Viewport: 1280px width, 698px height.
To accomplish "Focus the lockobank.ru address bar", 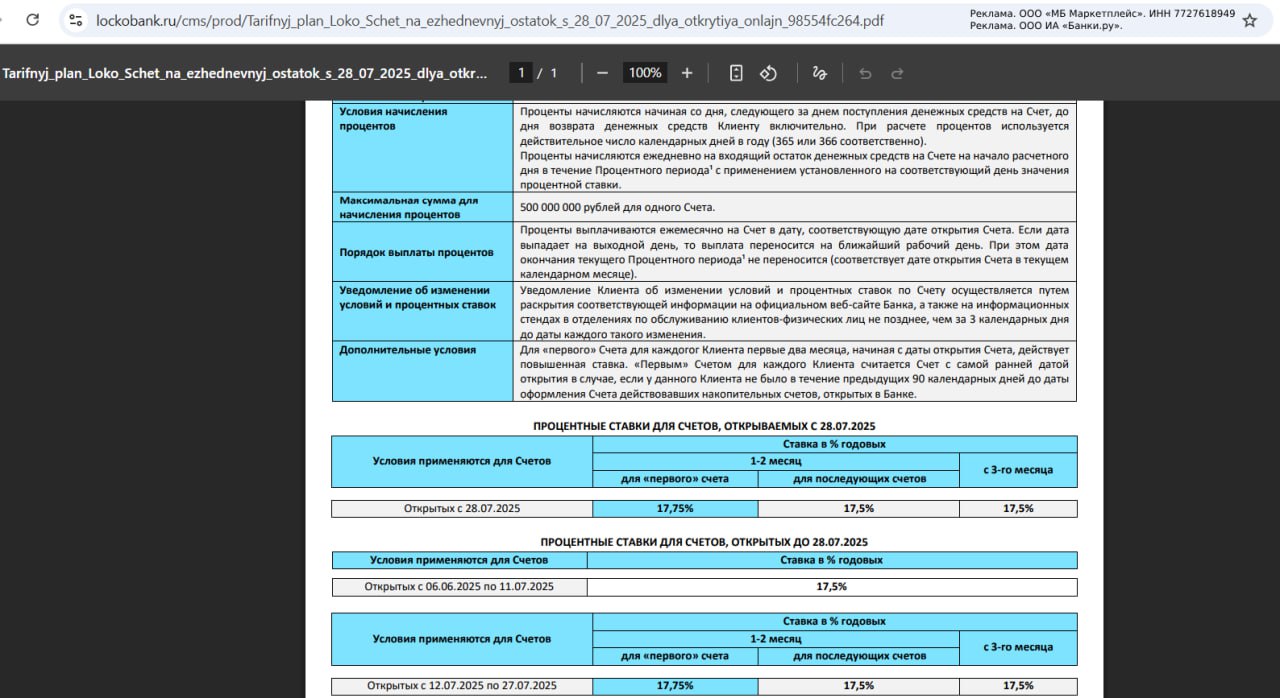I will click(490, 20).
